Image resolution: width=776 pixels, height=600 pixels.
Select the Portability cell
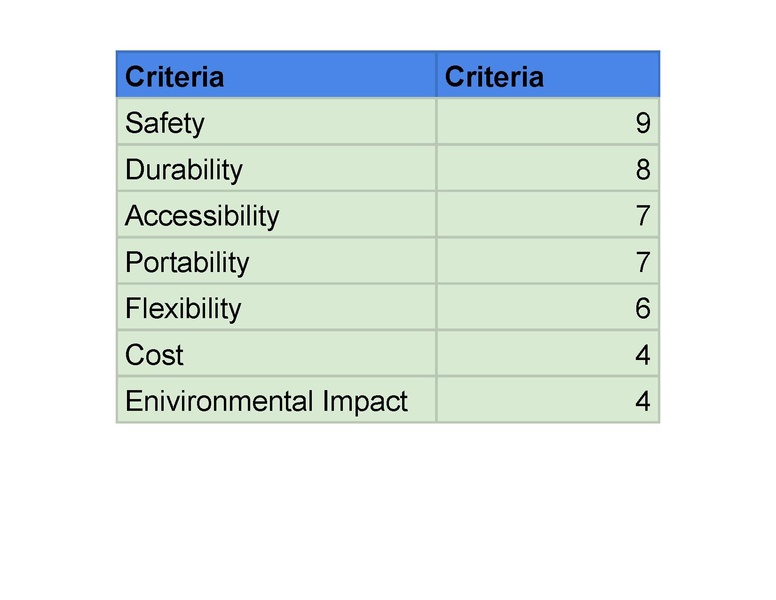(276, 261)
